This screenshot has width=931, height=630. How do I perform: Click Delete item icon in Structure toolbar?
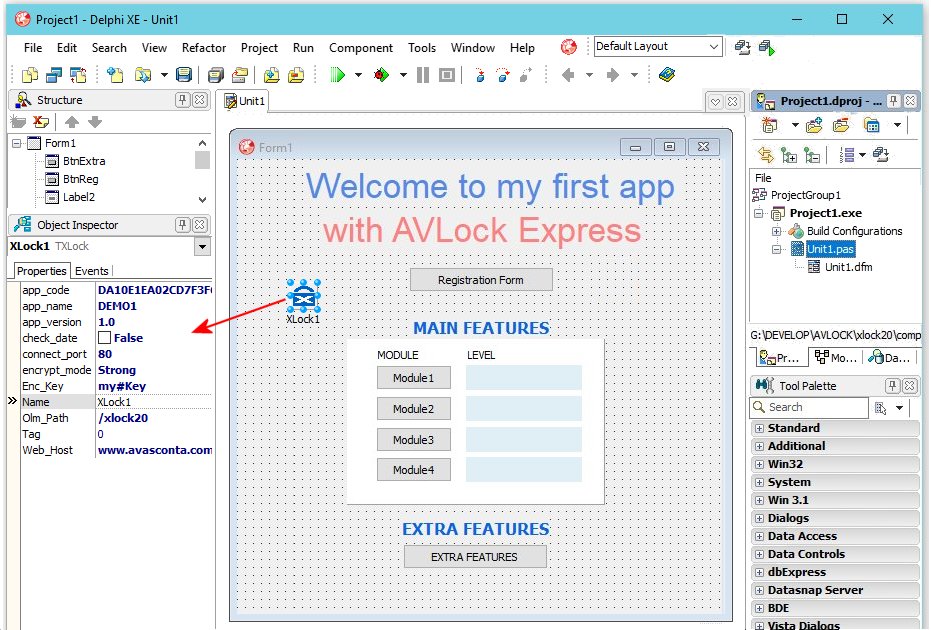point(41,122)
